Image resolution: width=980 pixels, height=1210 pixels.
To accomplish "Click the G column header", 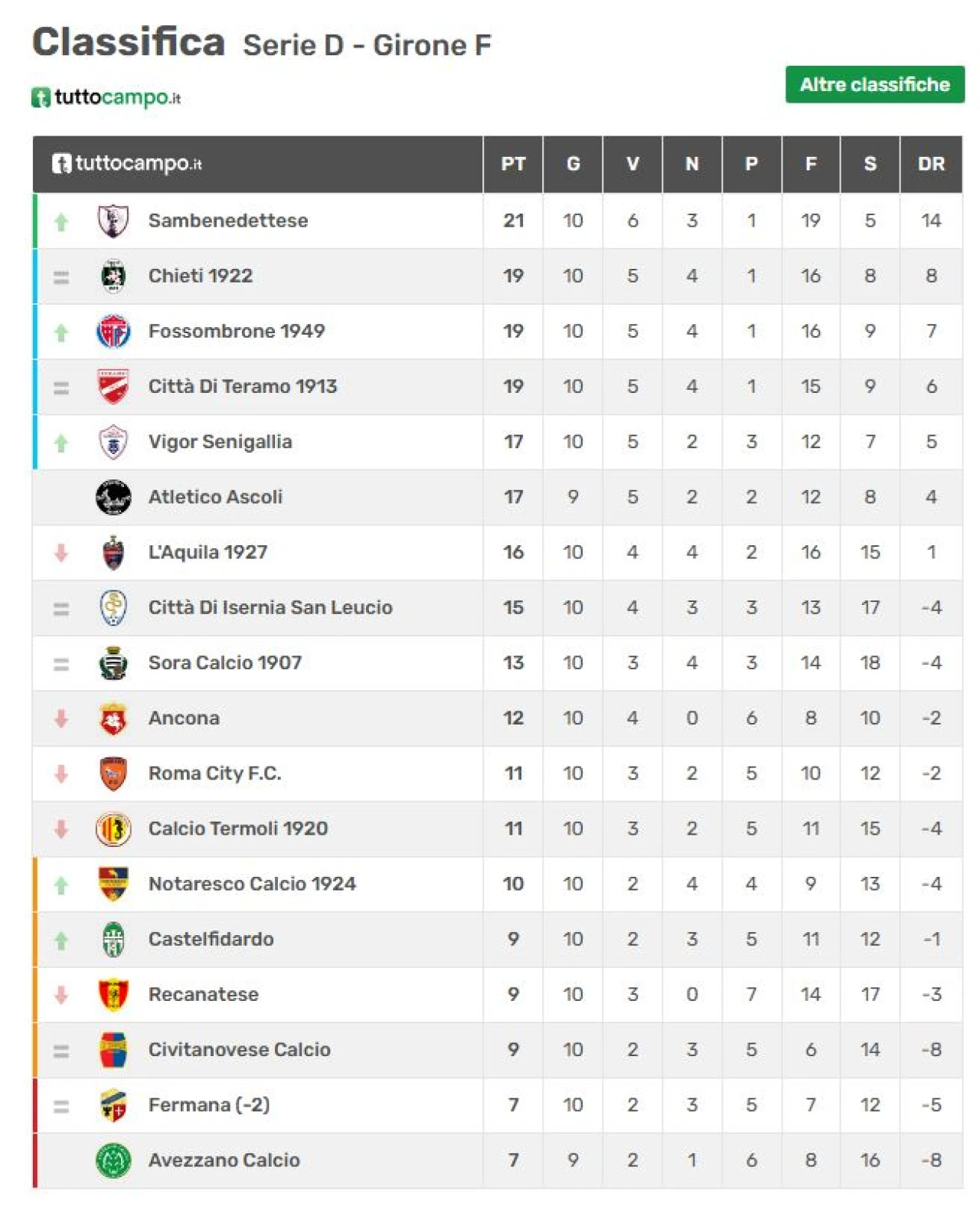I will pos(573,164).
